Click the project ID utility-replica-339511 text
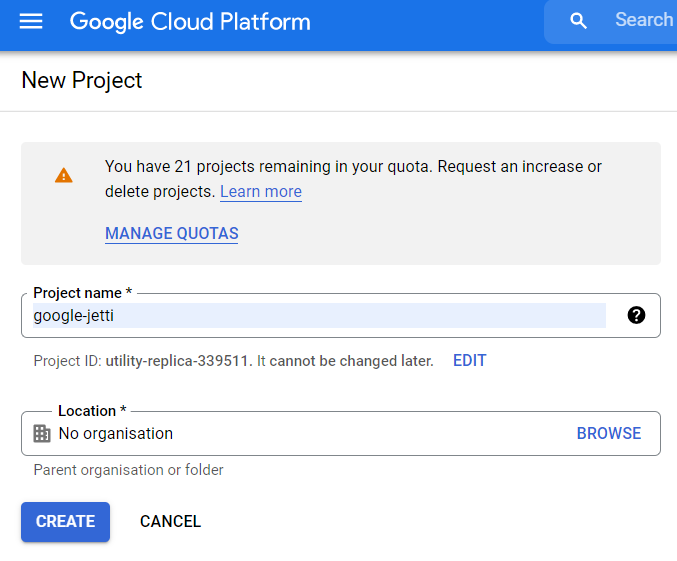The height and width of the screenshot is (561, 677). pyautogui.click(x=177, y=361)
